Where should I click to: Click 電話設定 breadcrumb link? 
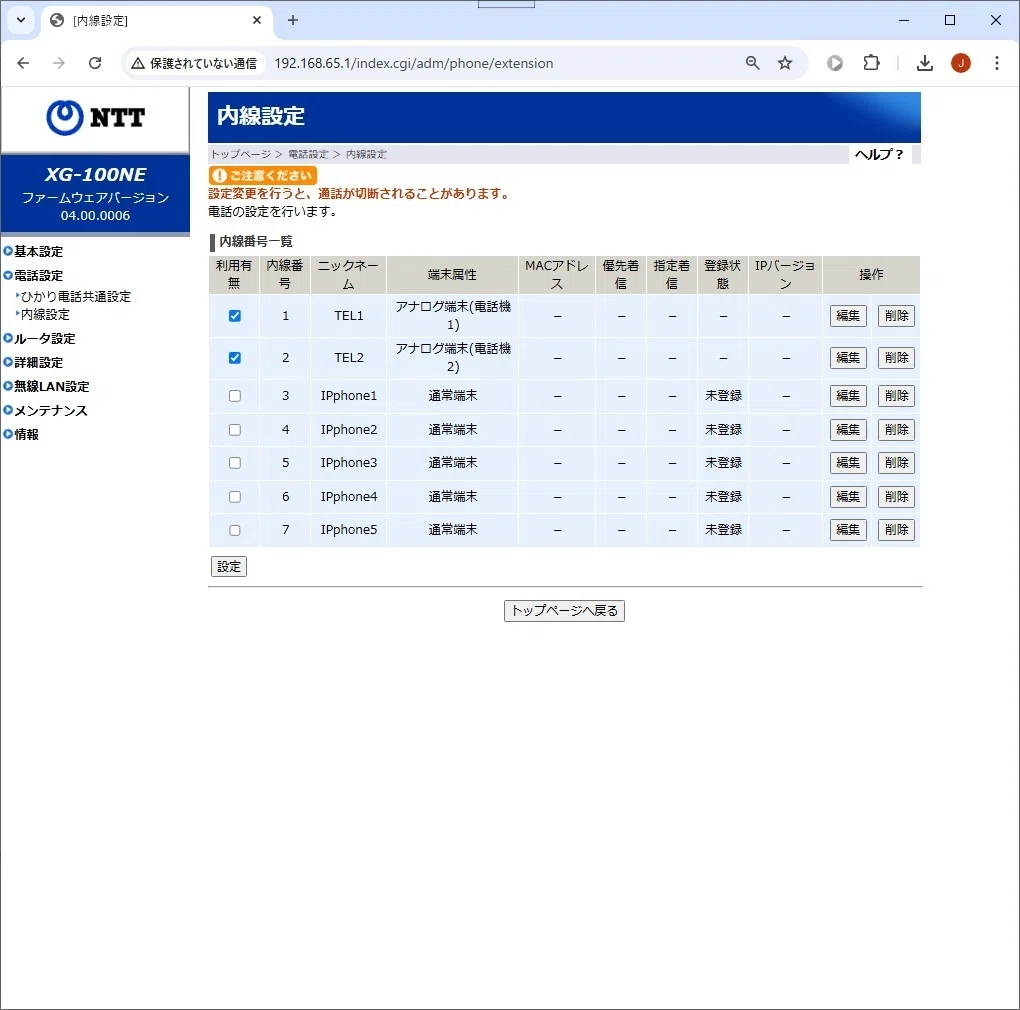pos(308,154)
